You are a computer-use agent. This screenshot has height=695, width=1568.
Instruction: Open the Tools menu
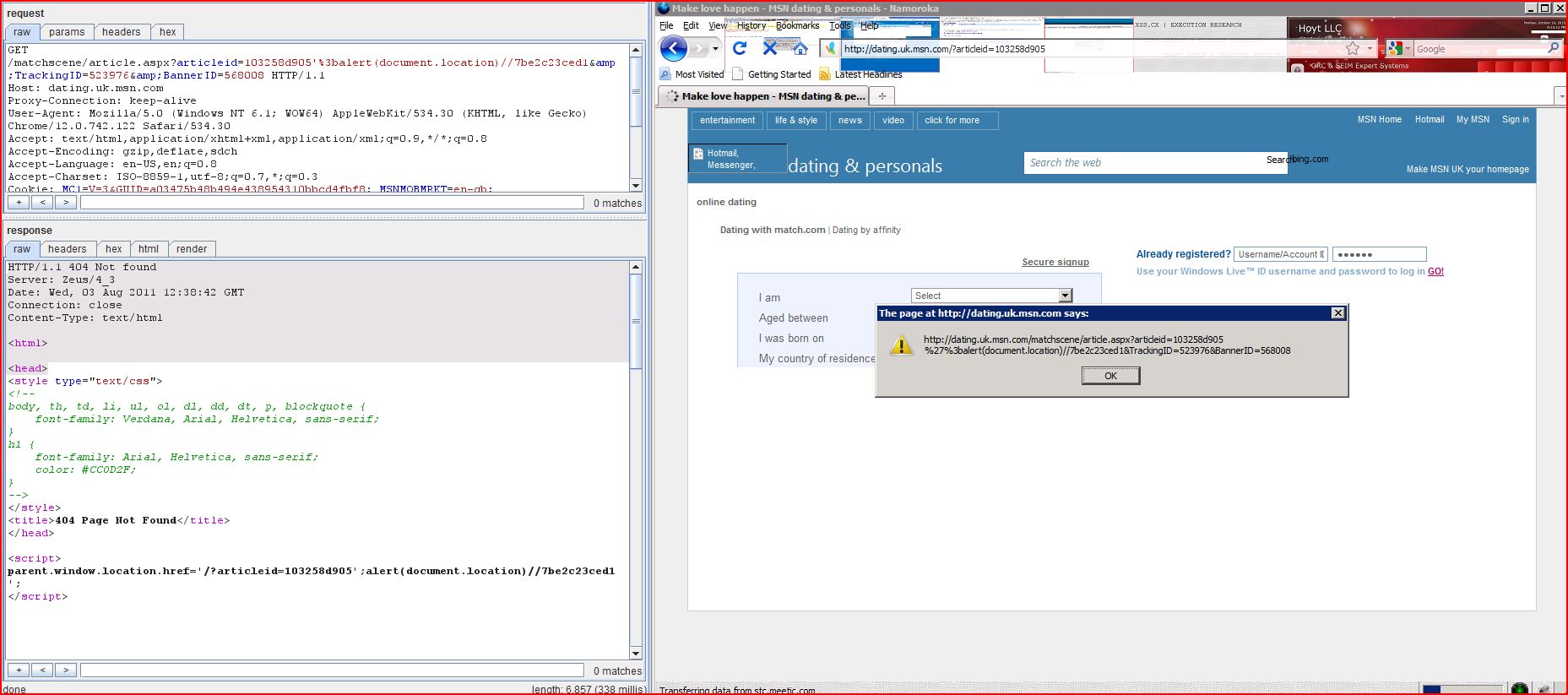[x=839, y=25]
